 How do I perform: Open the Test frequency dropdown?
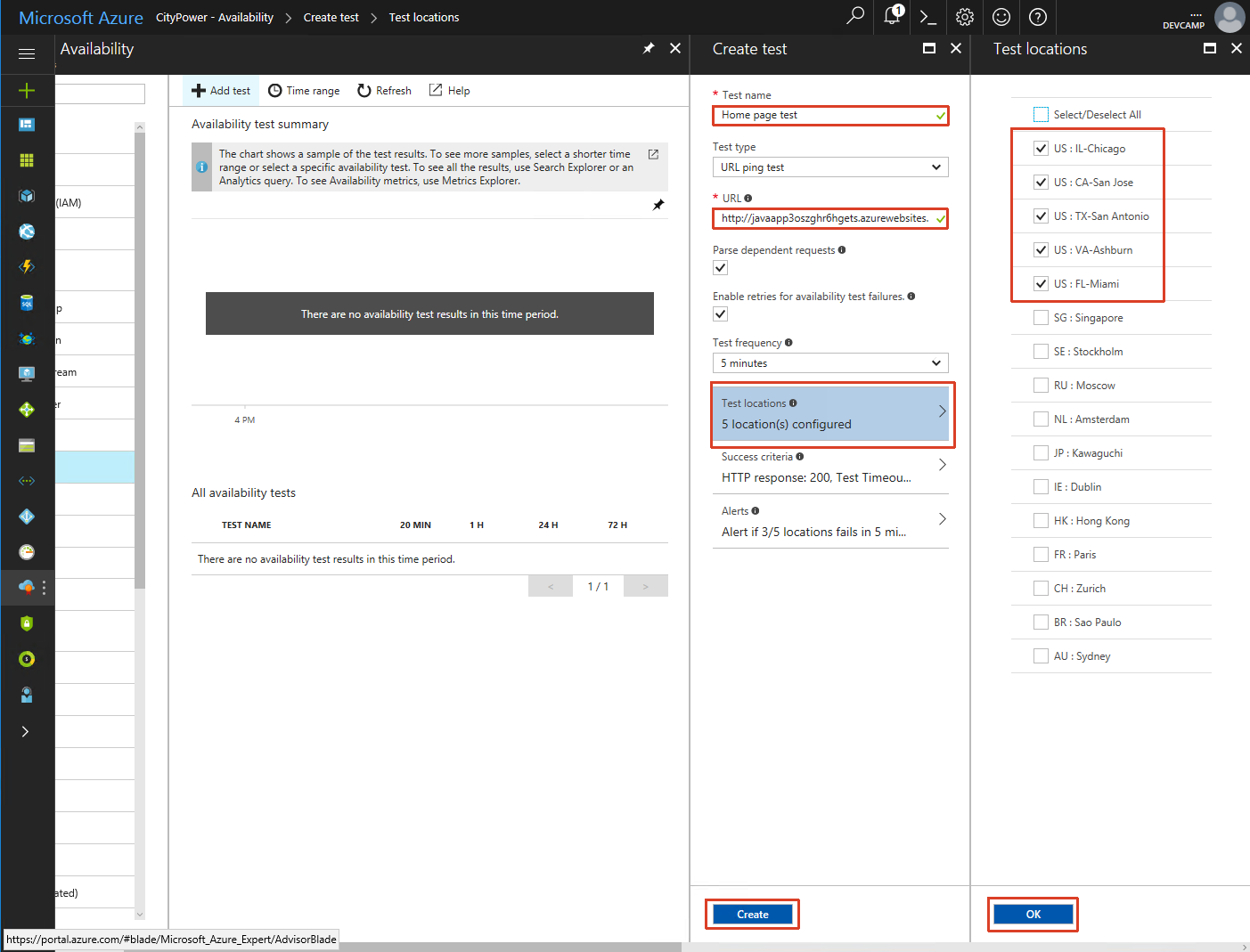tap(830, 363)
